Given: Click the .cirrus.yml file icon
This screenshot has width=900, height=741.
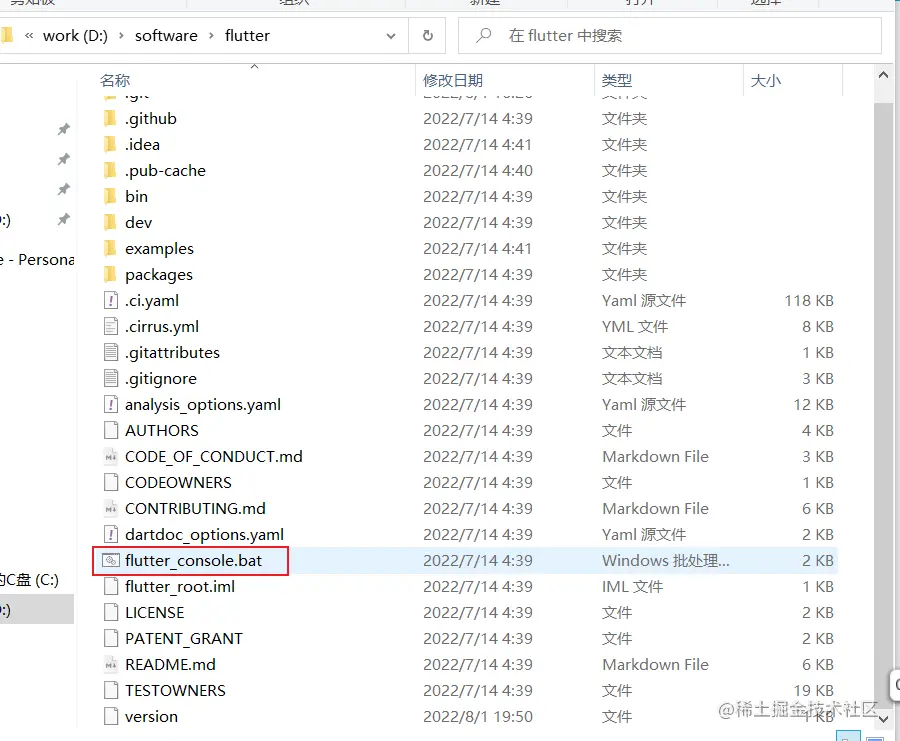Looking at the screenshot, I should tap(111, 326).
